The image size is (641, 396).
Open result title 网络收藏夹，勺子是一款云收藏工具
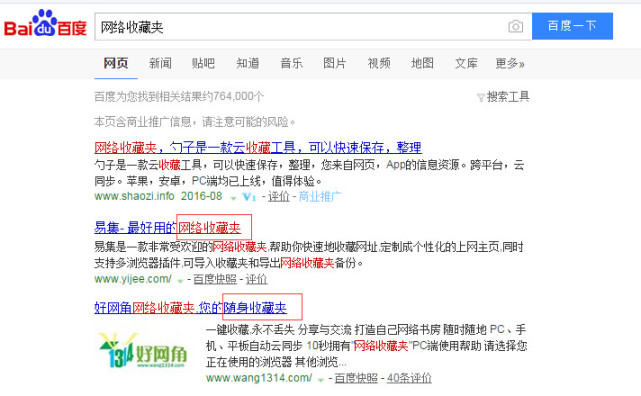(258, 148)
